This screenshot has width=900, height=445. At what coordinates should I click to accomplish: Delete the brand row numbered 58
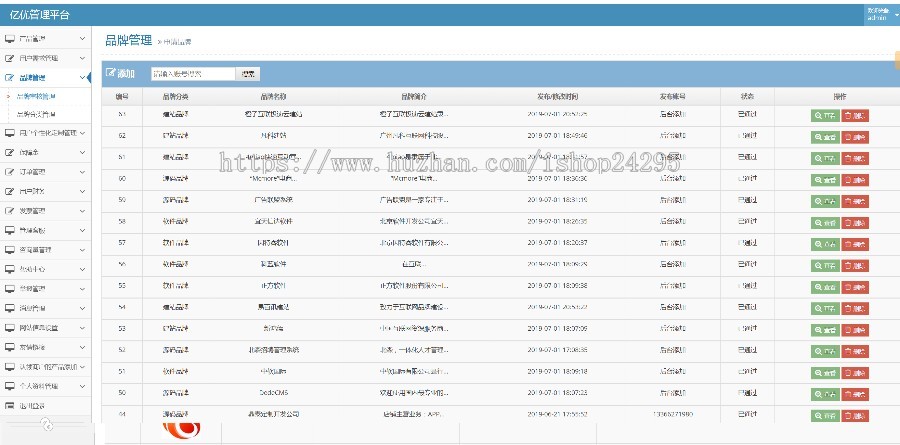855,223
